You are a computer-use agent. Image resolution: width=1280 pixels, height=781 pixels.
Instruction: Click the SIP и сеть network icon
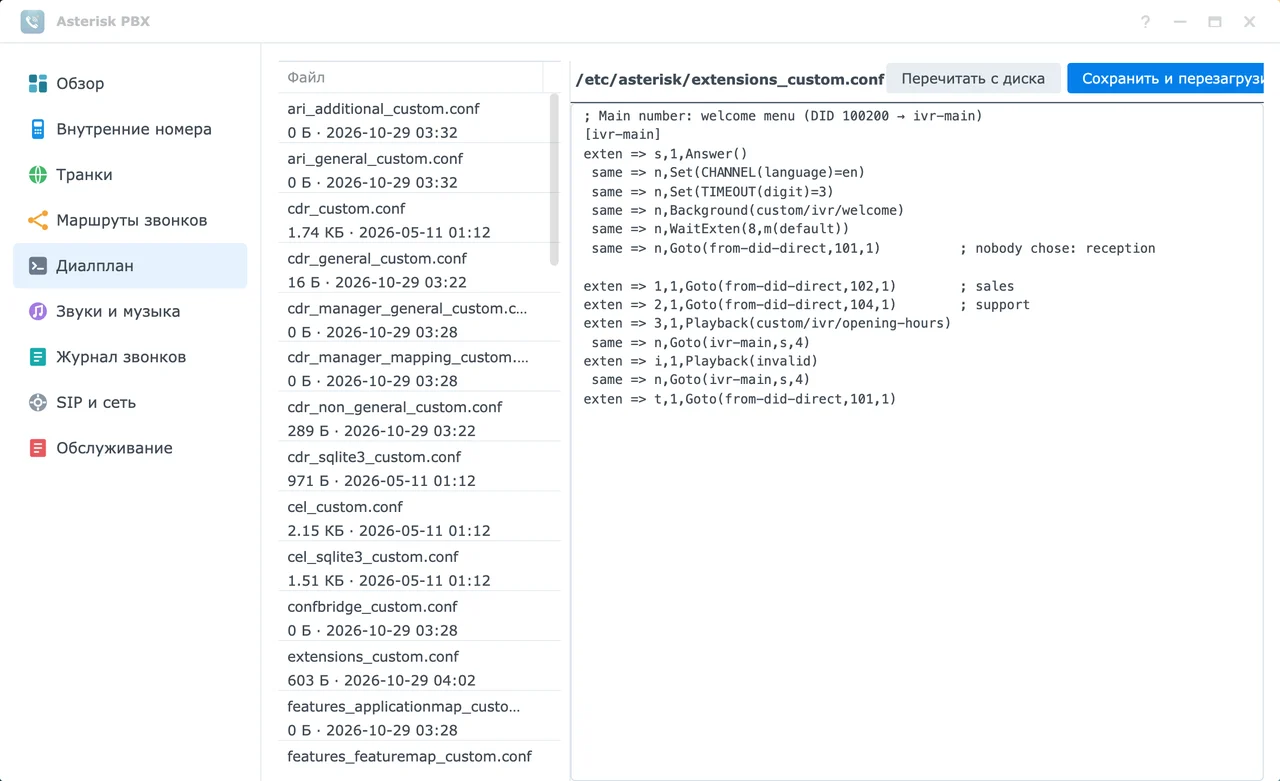38,402
